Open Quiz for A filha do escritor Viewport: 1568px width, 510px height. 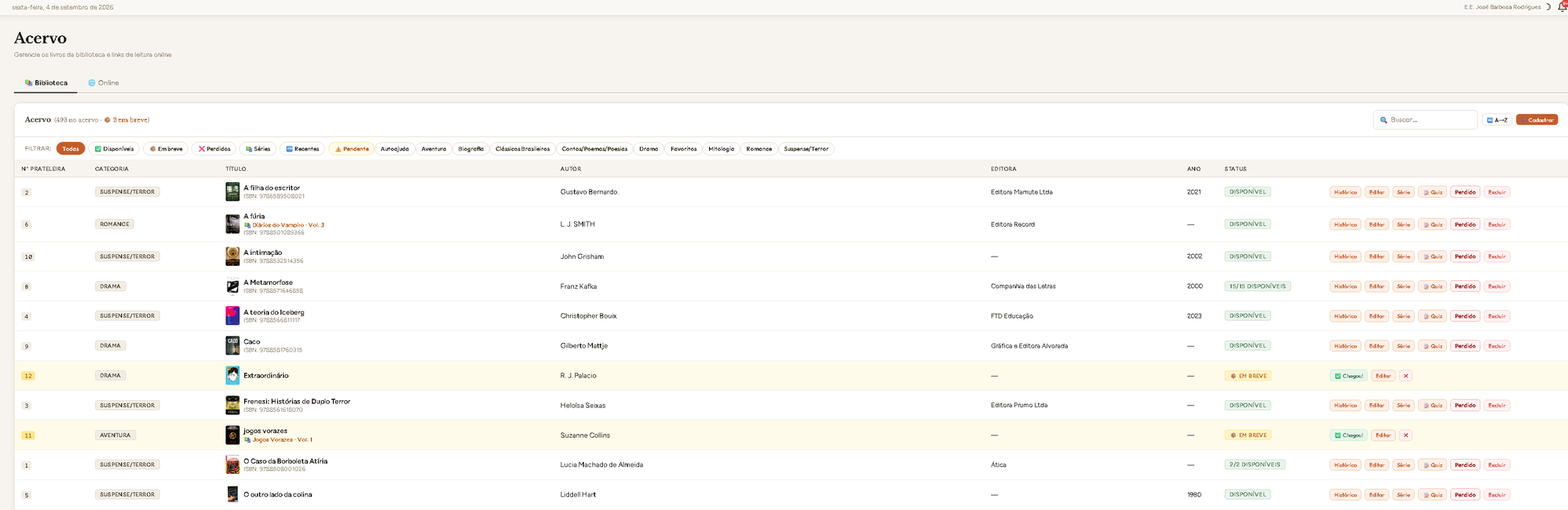(x=1432, y=192)
